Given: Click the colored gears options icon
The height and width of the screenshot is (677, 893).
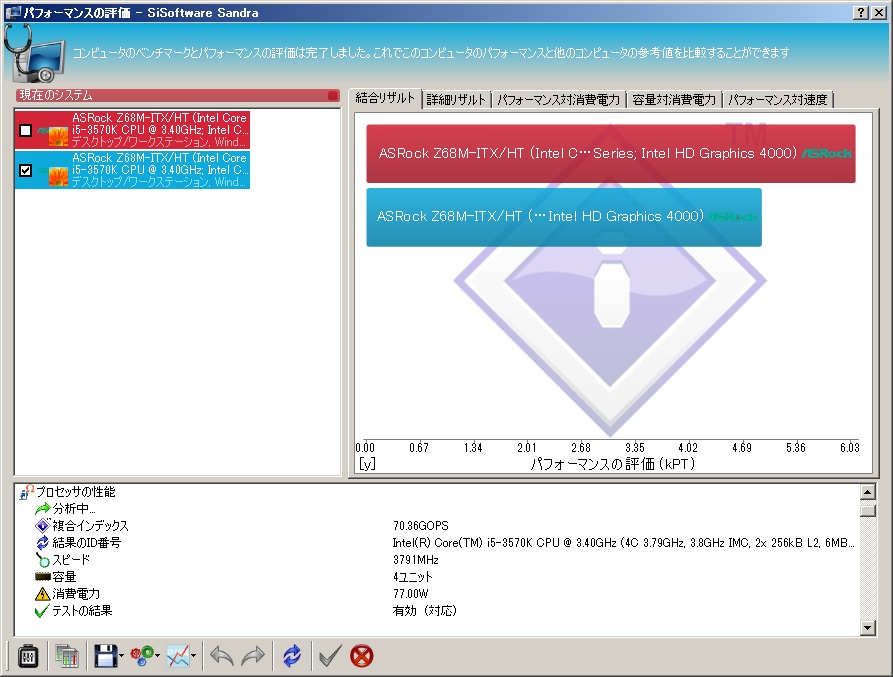Looking at the screenshot, I should coord(141,657).
